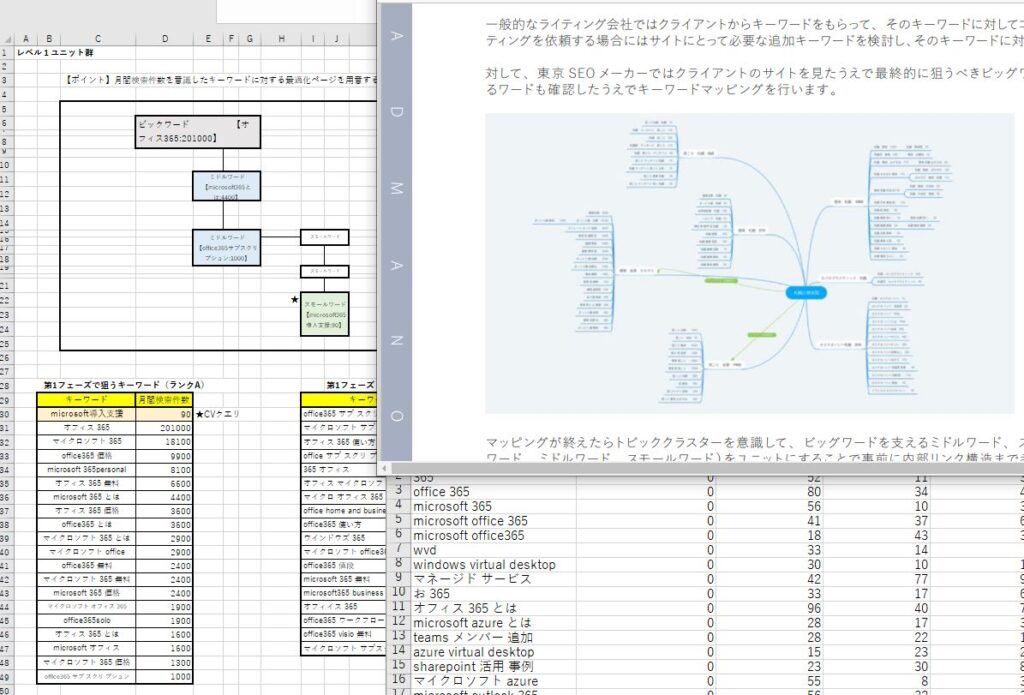Select the microsoft365とは ミドルワード box
The width and height of the screenshot is (1024, 695).
tap(226, 186)
